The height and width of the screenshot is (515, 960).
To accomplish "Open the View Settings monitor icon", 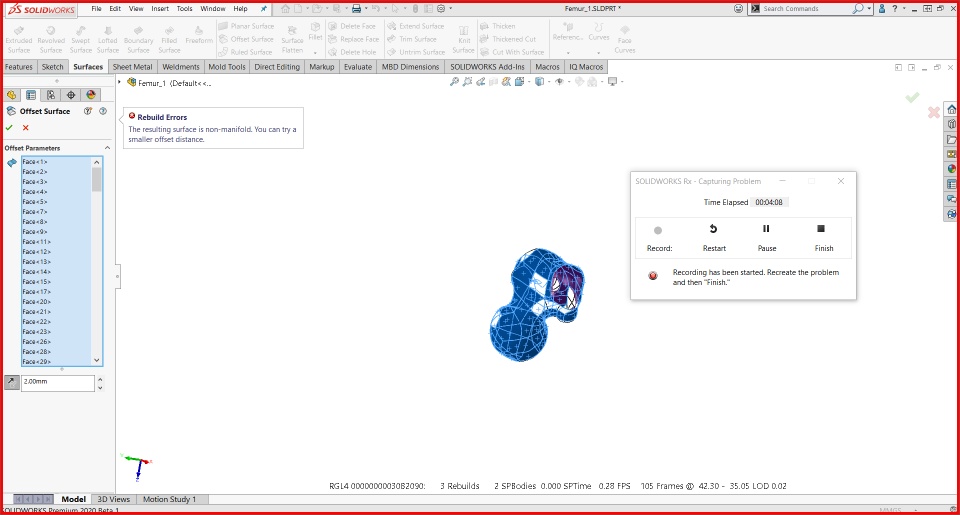I will pos(612,81).
